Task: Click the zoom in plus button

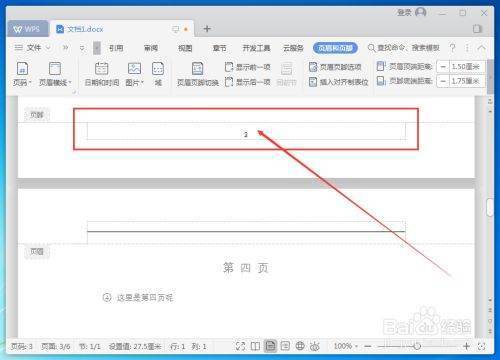Action: [466, 347]
